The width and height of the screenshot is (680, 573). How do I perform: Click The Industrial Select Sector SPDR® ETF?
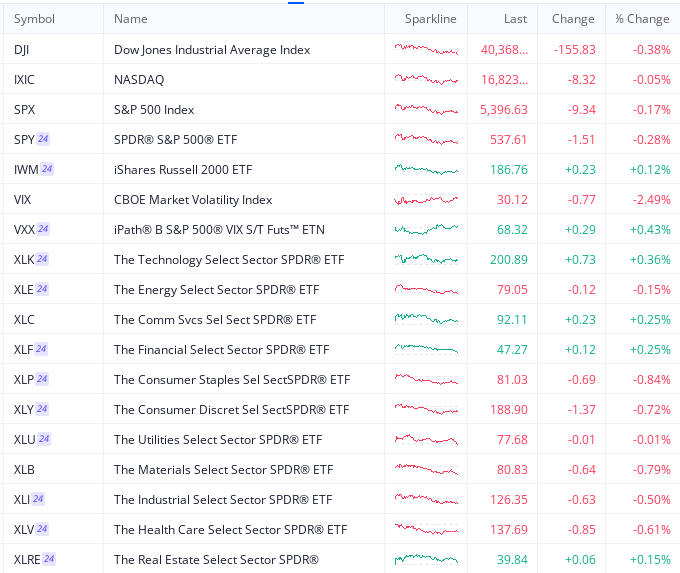tap(223, 499)
